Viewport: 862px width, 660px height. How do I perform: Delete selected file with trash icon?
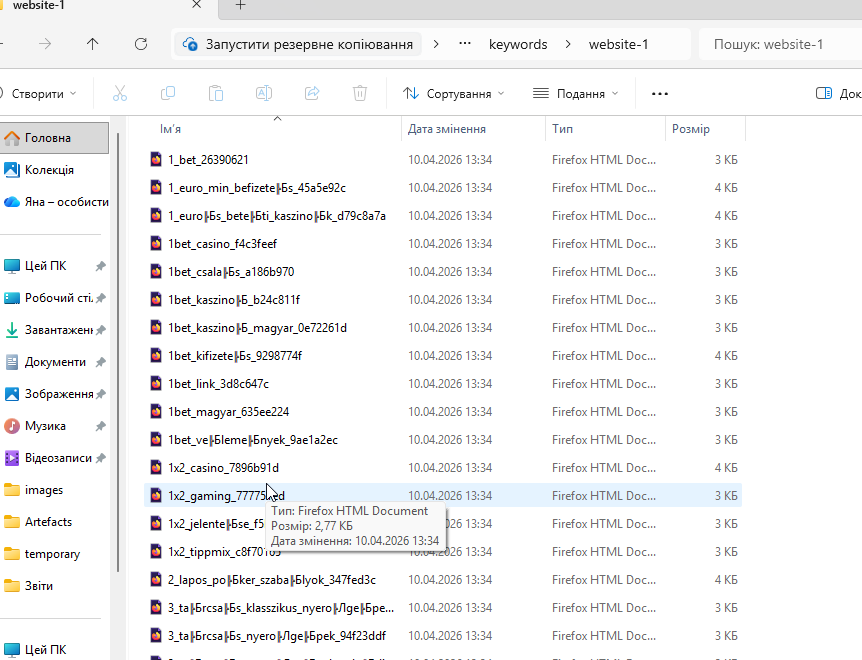coord(360,93)
